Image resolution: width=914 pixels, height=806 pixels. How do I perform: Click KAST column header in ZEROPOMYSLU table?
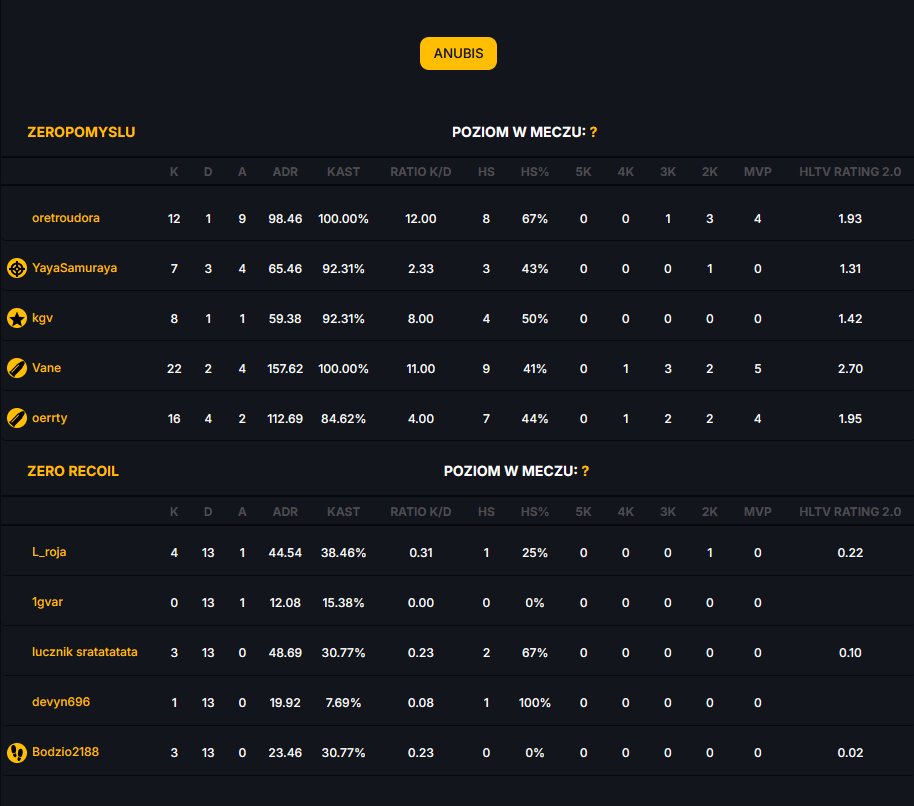343,172
